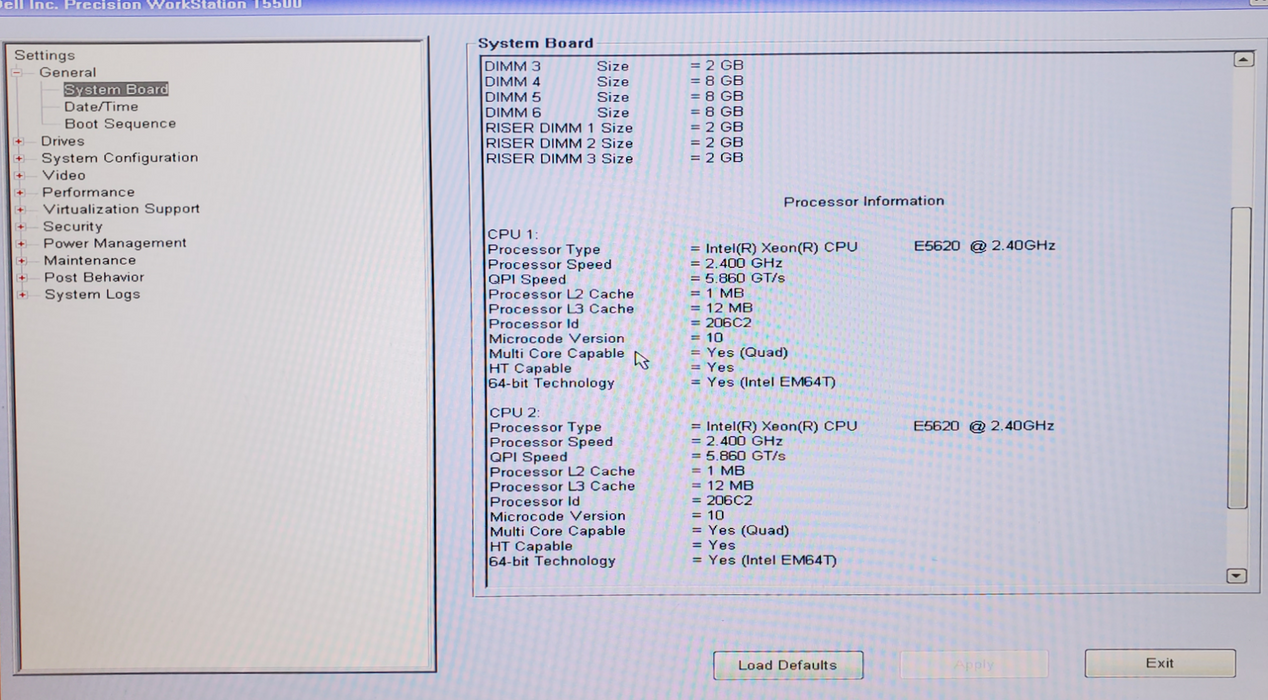The image size is (1268, 700).
Task: Click the RISER DIMM 3 Size row
Action: tap(614, 158)
